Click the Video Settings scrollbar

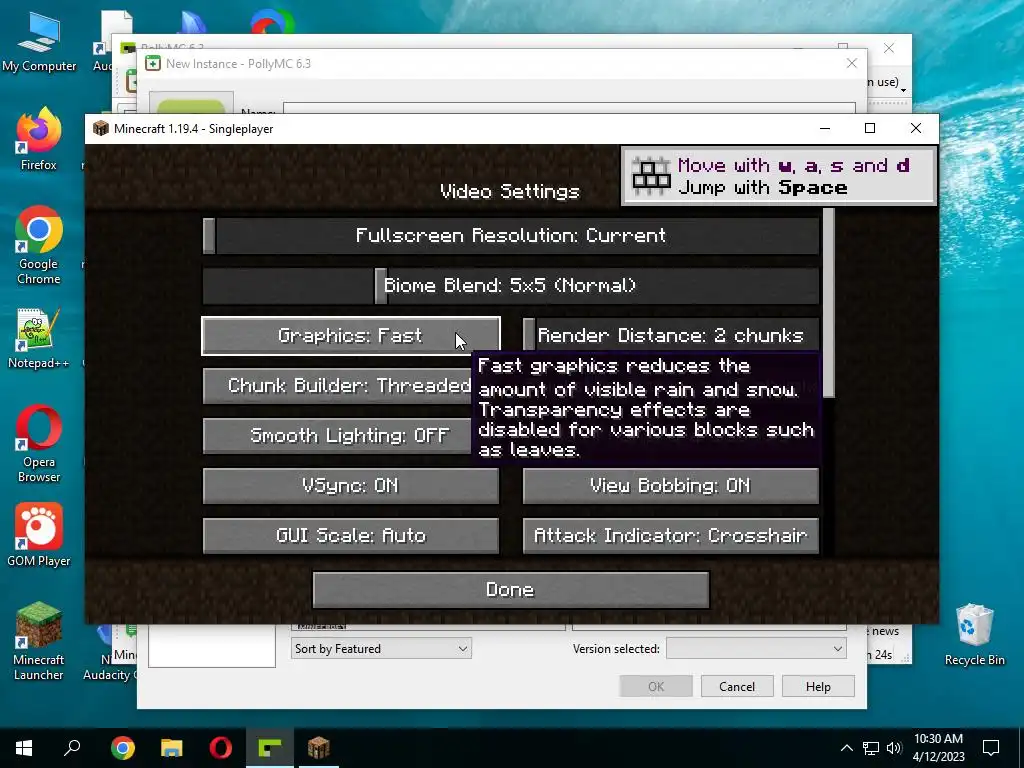829,303
